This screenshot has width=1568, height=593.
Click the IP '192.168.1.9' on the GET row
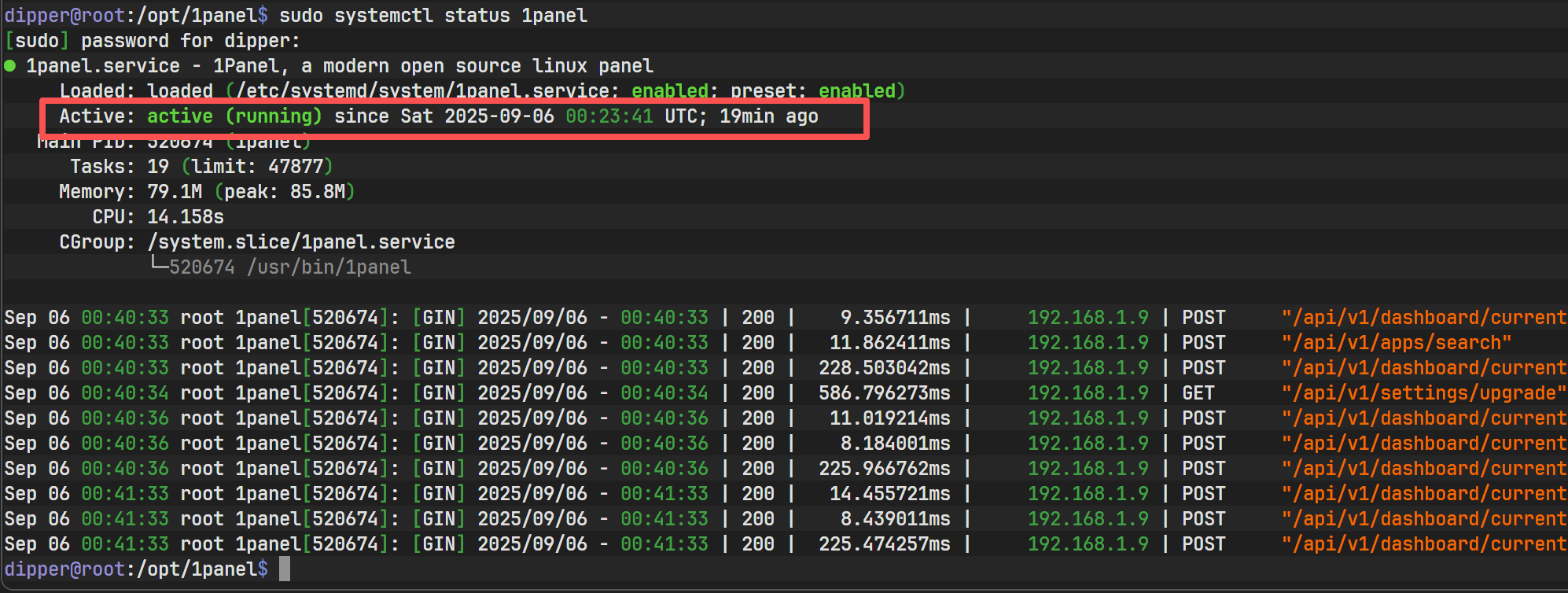pos(1088,393)
